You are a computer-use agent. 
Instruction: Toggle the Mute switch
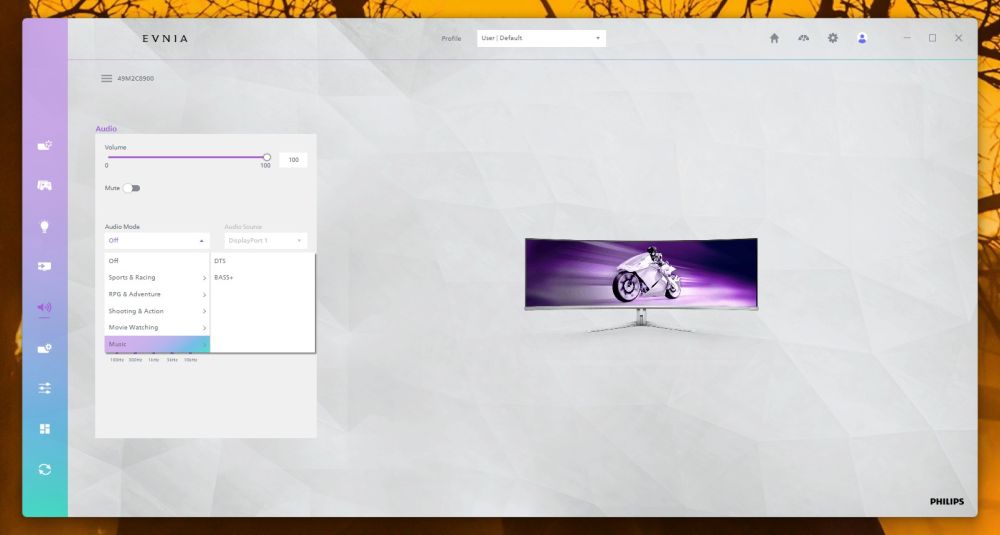131,188
